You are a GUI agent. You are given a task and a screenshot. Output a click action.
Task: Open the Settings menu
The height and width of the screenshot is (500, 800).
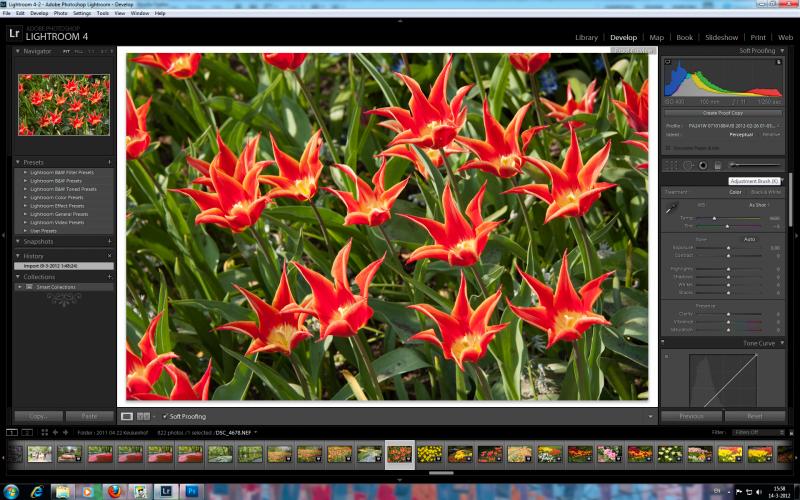coord(82,13)
